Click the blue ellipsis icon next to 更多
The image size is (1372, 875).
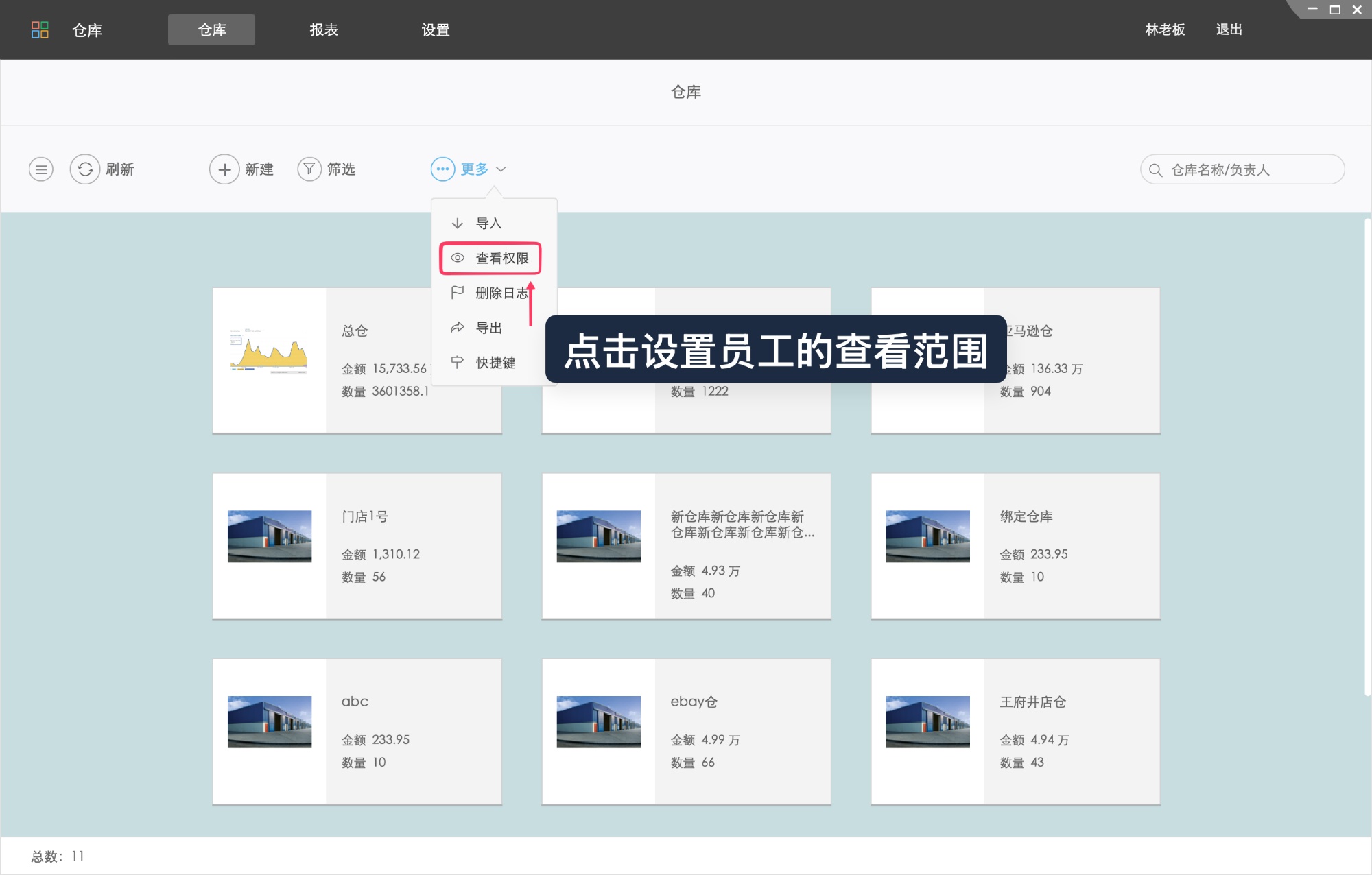(x=443, y=169)
